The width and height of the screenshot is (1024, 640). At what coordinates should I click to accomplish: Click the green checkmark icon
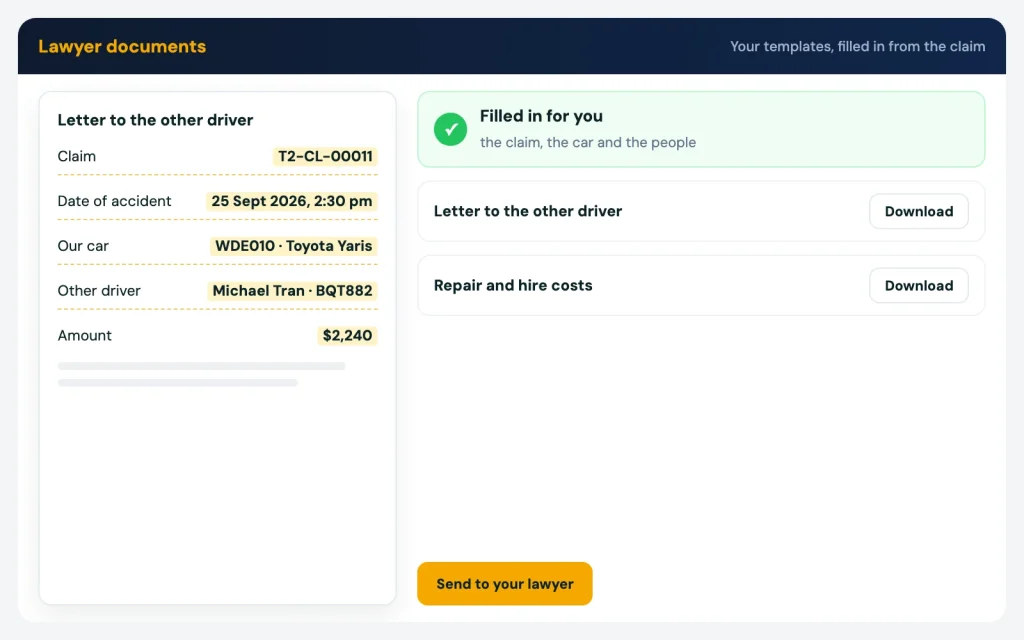coord(450,129)
